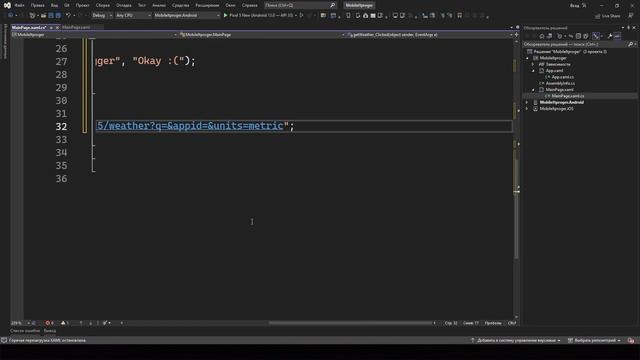Screen dimensions: 640x360
Task: Click line number 27 in the gutter
Action: (x=61, y=62)
